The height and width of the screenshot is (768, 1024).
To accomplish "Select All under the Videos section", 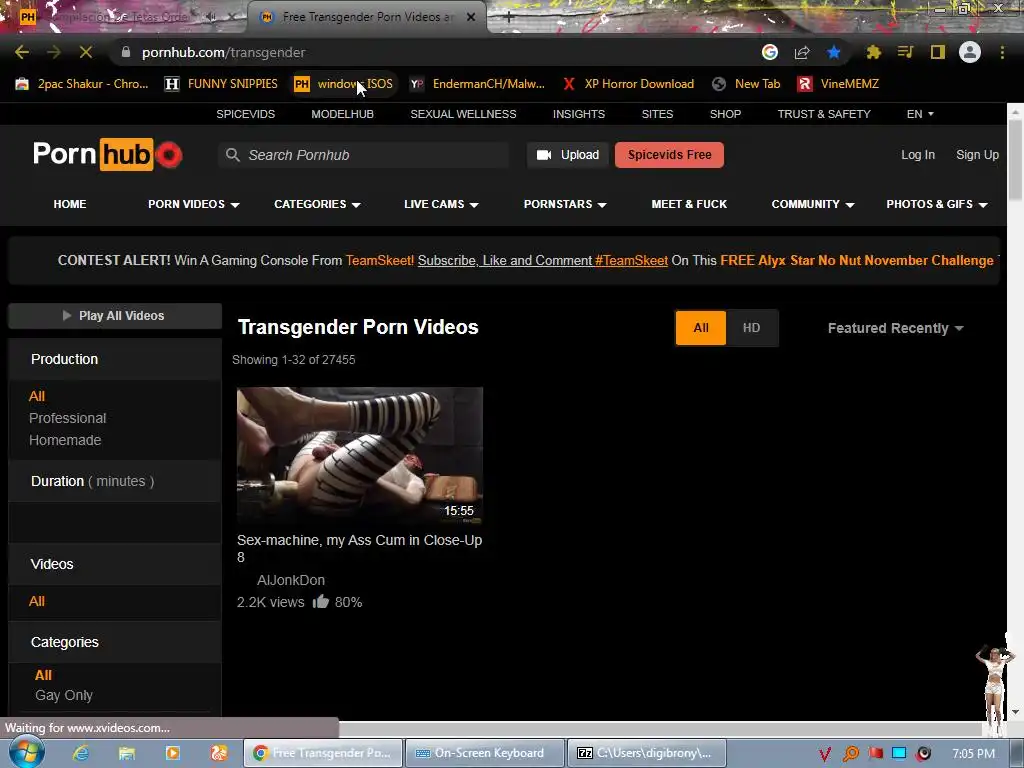I will coord(37,601).
